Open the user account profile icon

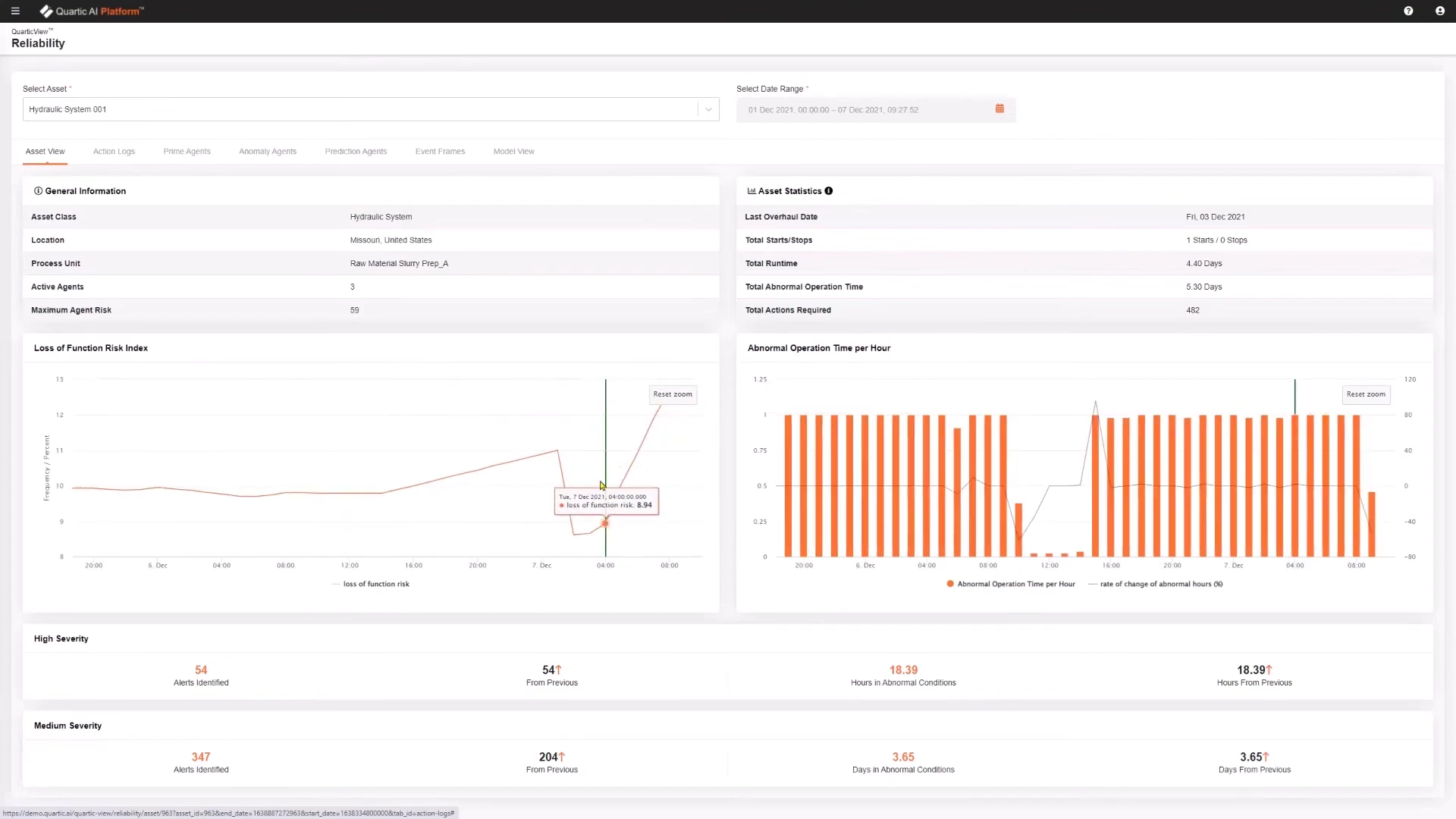pos(1439,11)
